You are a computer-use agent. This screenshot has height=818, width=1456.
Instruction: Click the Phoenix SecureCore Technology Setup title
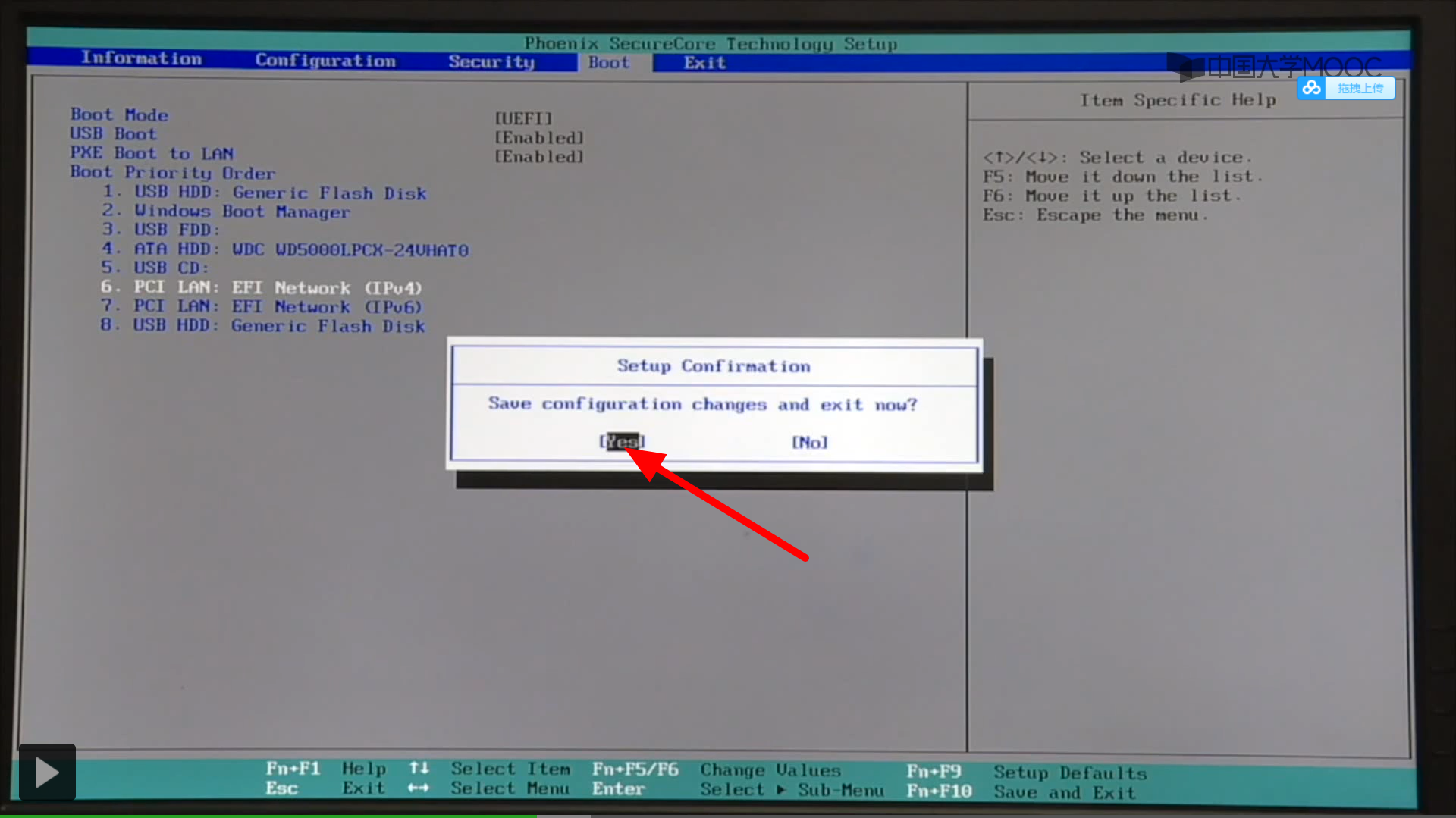(x=711, y=43)
